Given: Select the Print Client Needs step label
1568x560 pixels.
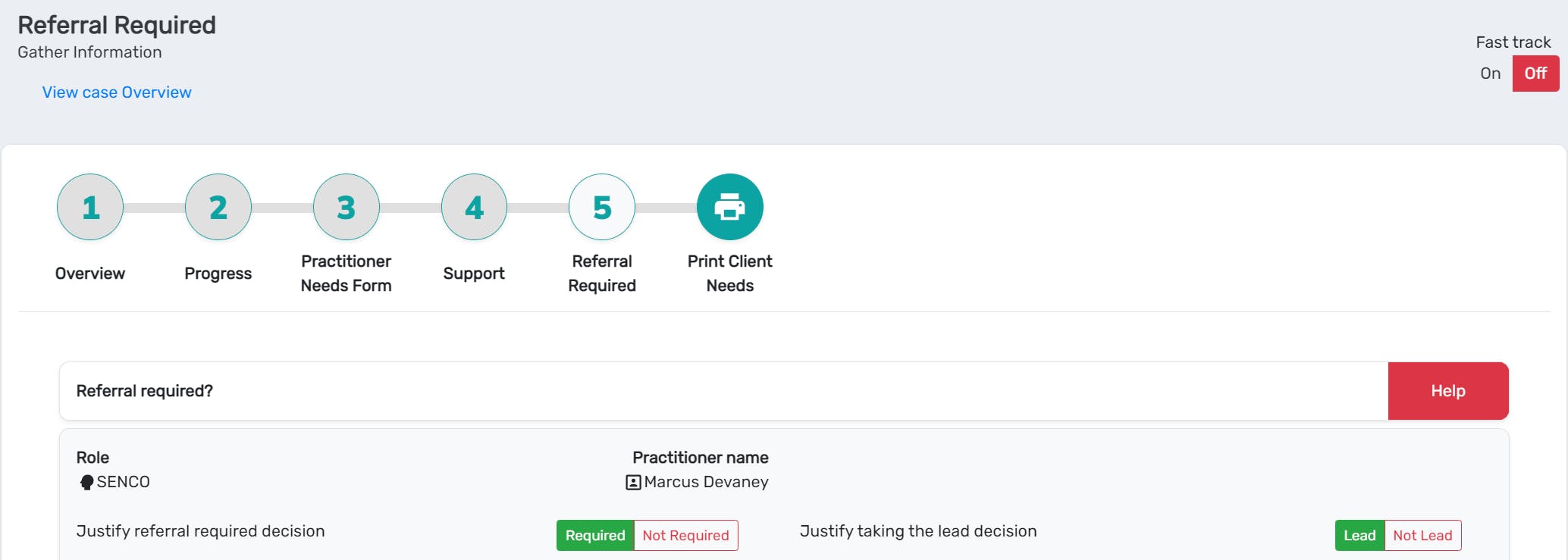Looking at the screenshot, I should (x=729, y=274).
